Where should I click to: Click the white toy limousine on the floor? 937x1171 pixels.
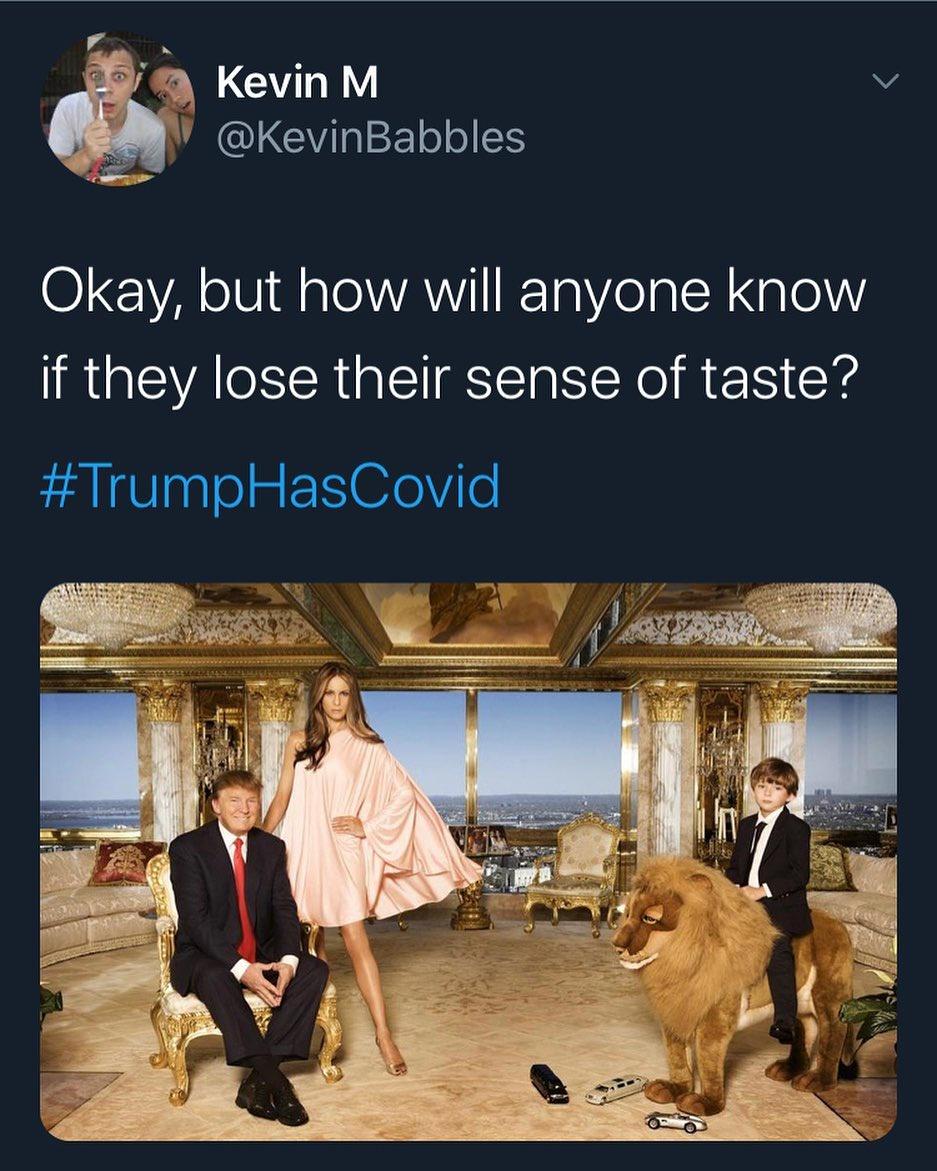[x=615, y=1088]
